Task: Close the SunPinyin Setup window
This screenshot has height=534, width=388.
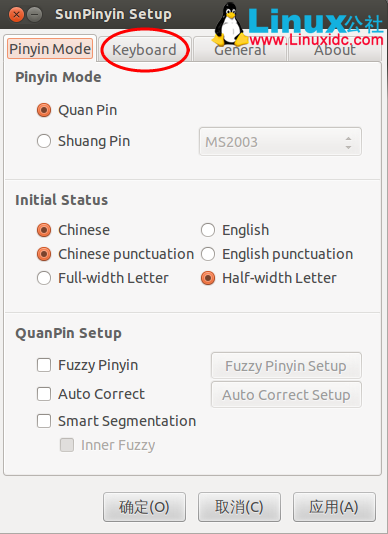Action: pyautogui.click(x=16, y=15)
